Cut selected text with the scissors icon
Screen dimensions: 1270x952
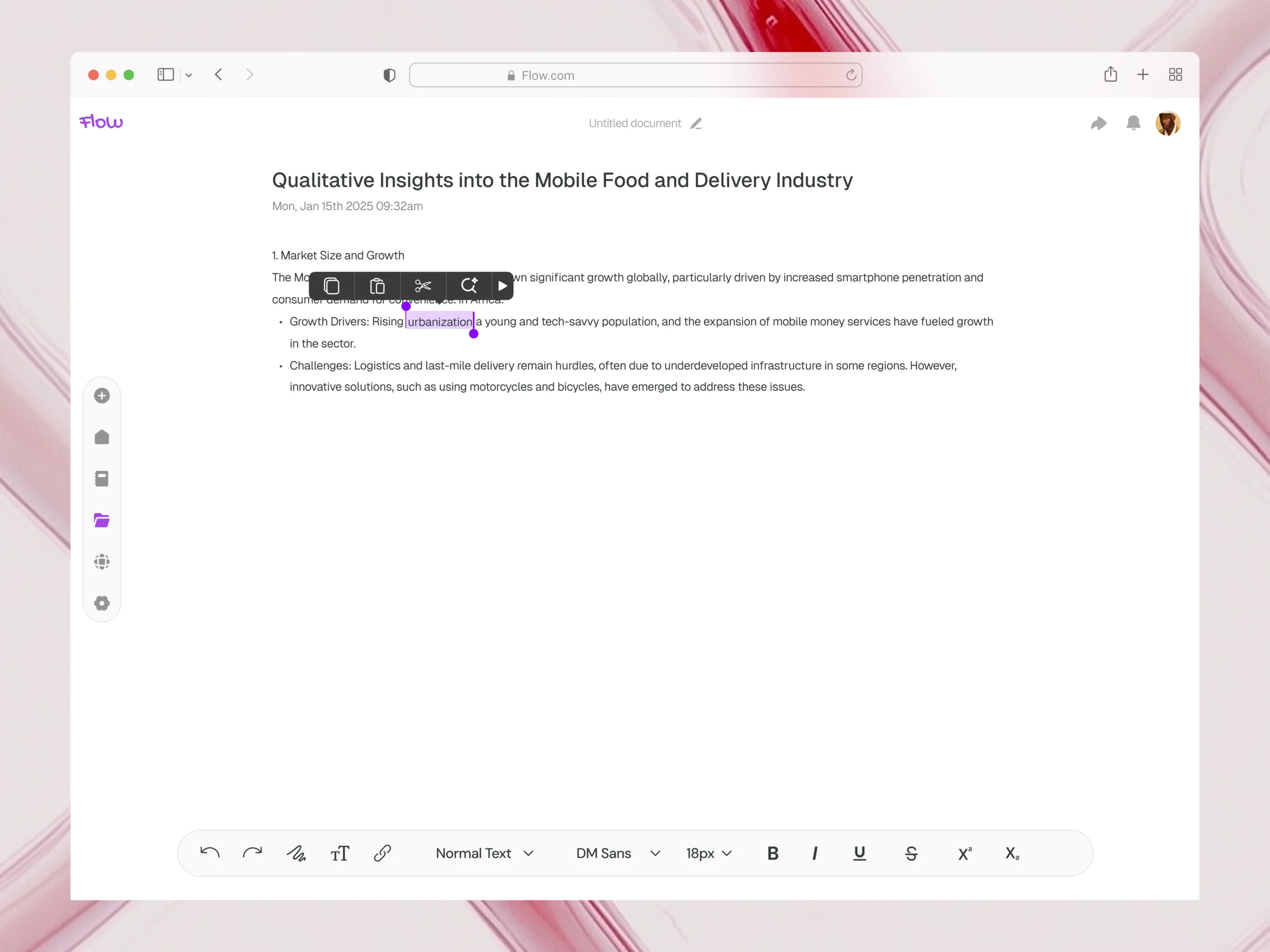click(x=423, y=286)
